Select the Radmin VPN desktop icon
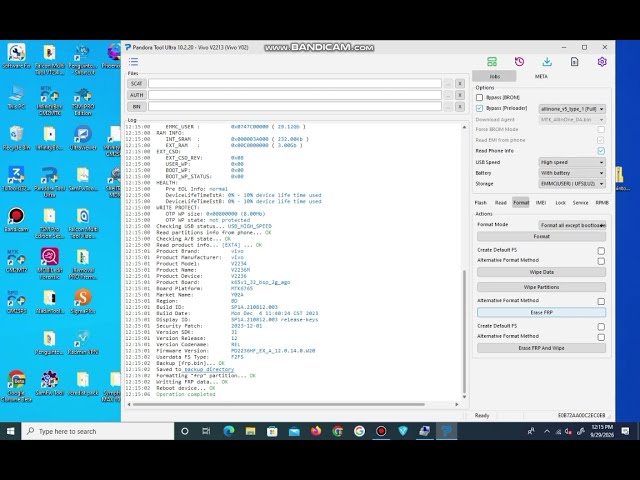 [83, 342]
